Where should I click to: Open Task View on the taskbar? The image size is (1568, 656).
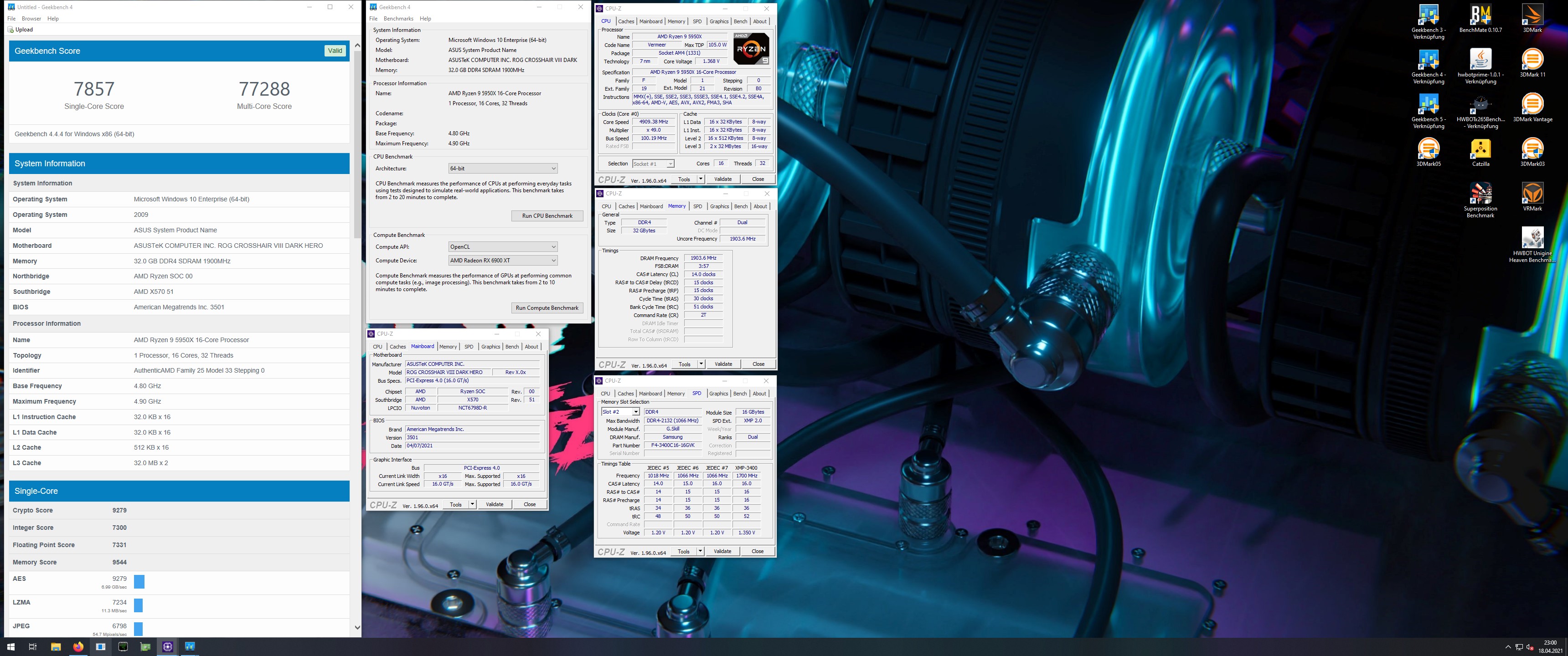[x=33, y=646]
